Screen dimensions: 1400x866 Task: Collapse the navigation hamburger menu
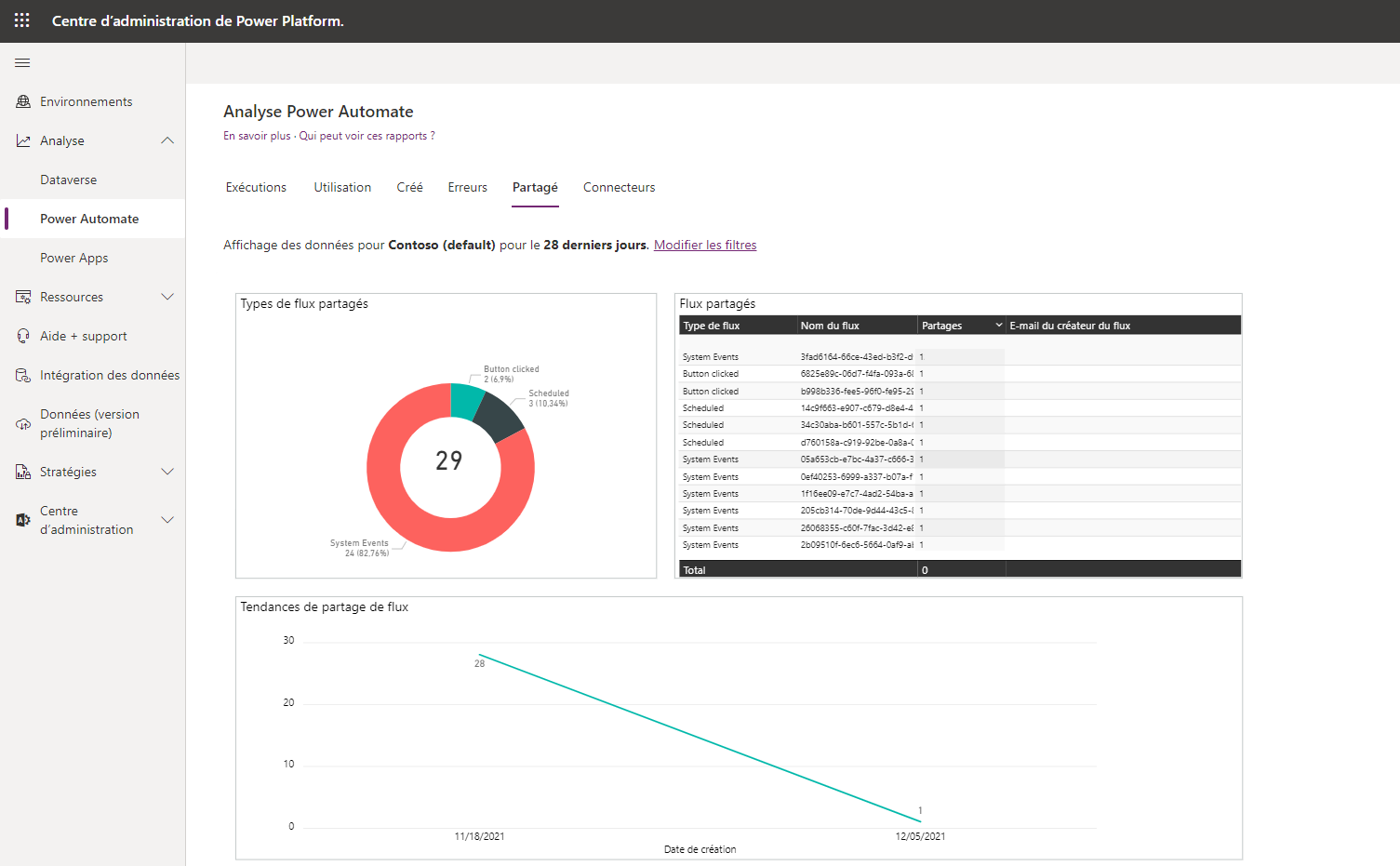pyautogui.click(x=22, y=63)
